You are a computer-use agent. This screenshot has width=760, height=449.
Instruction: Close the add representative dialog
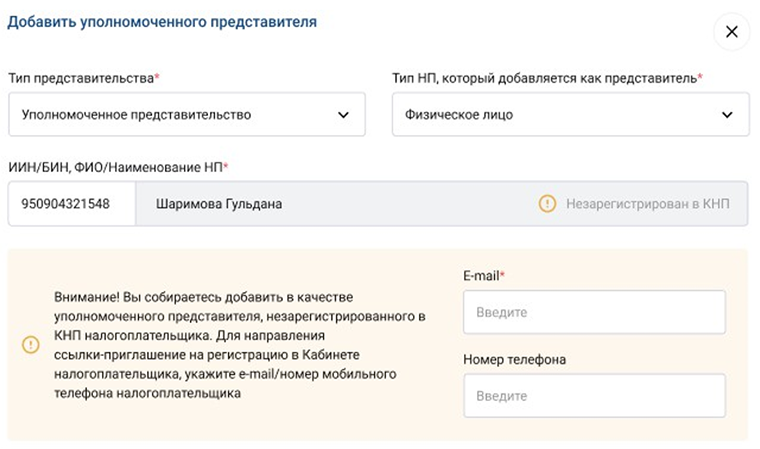(x=731, y=32)
